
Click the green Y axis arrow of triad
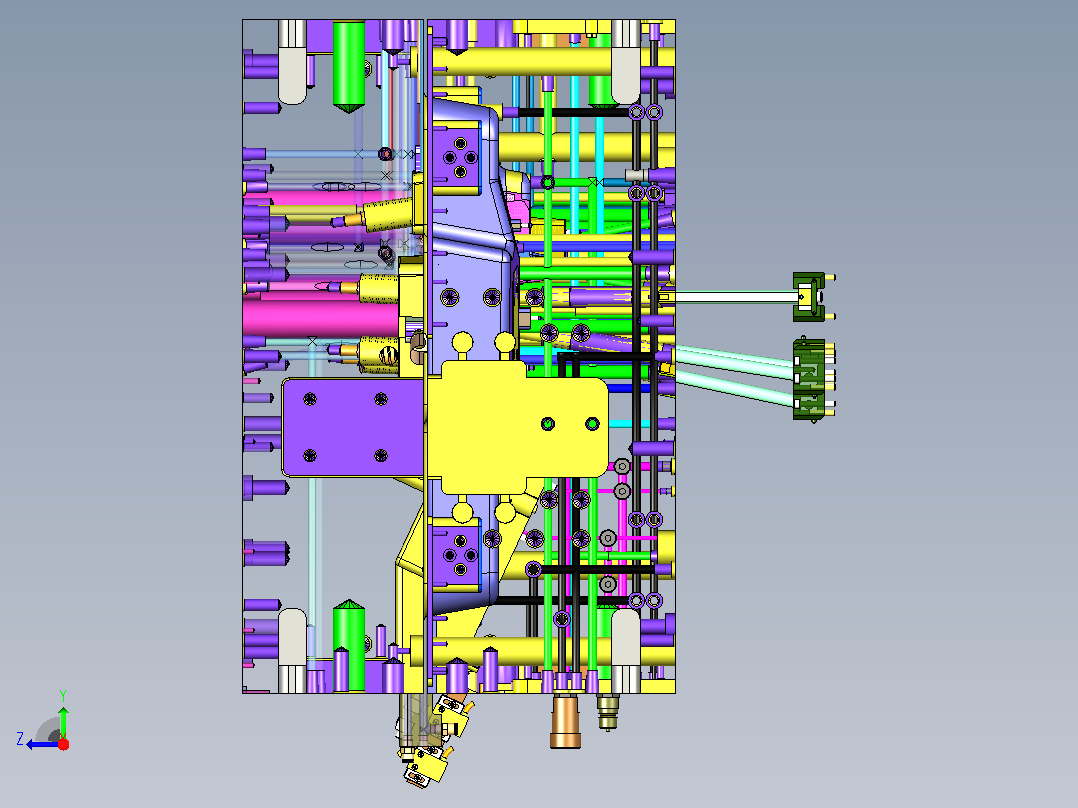[x=63, y=721]
